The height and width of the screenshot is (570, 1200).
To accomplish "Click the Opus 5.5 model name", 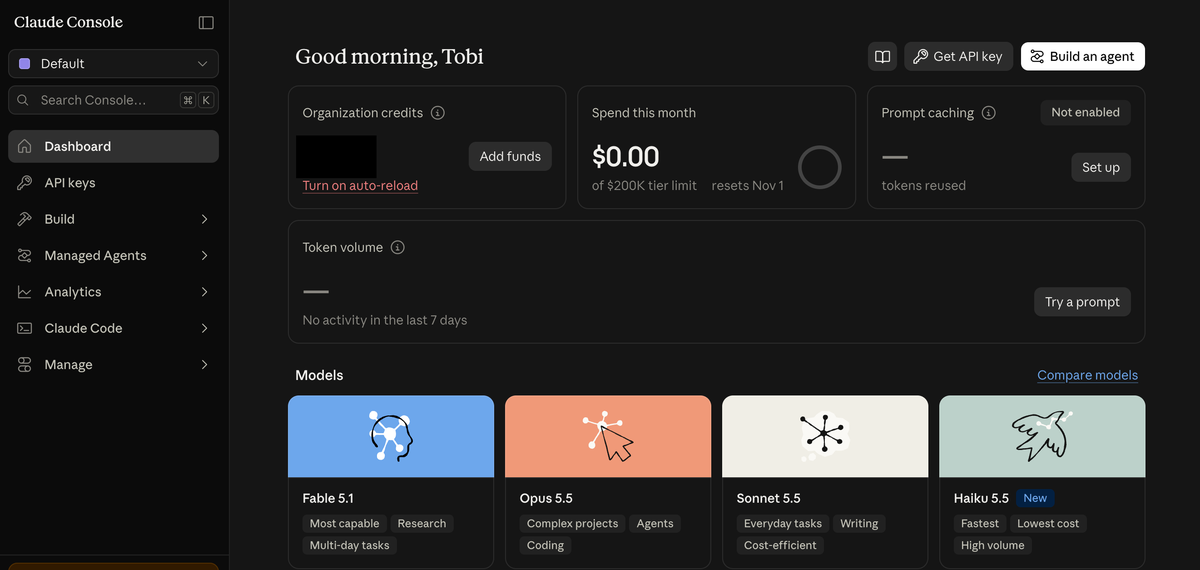I will (546, 498).
